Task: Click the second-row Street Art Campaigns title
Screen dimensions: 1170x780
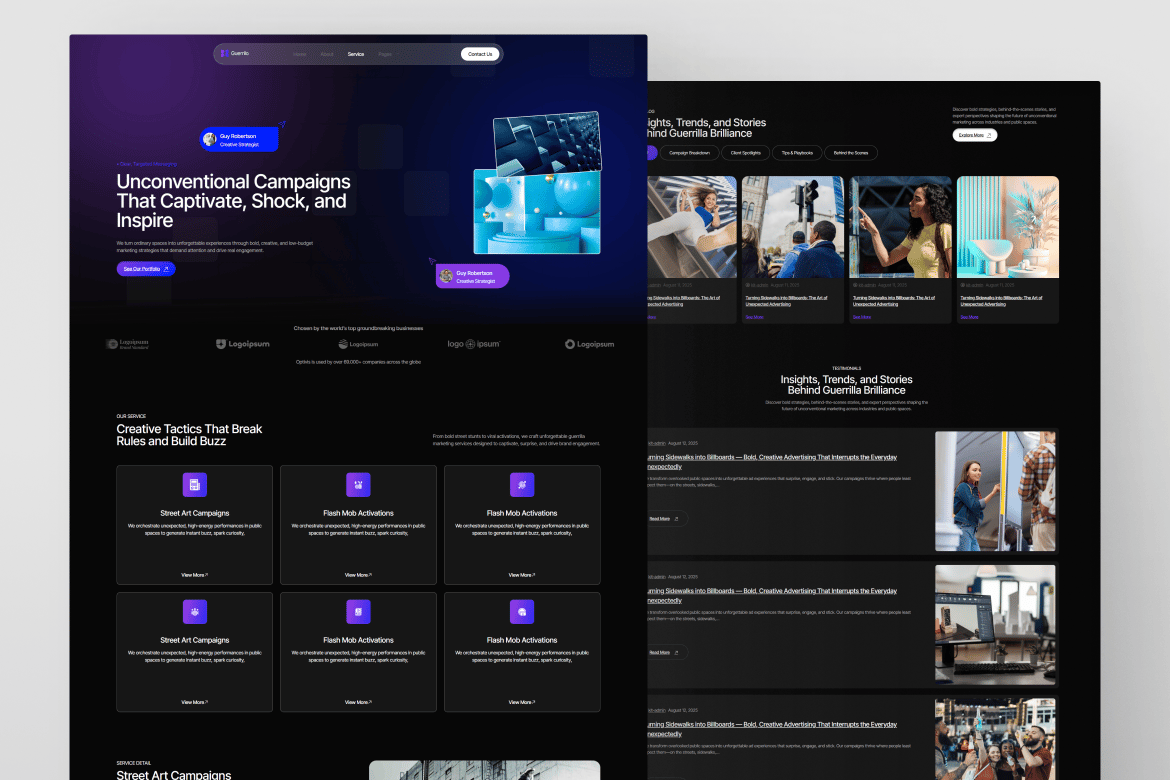Action: (x=195, y=640)
